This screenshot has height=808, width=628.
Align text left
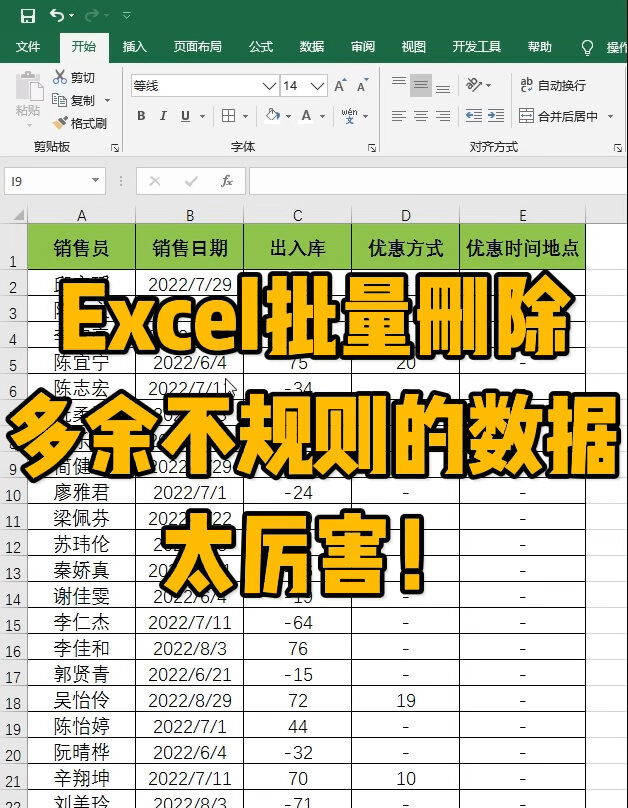click(x=399, y=116)
